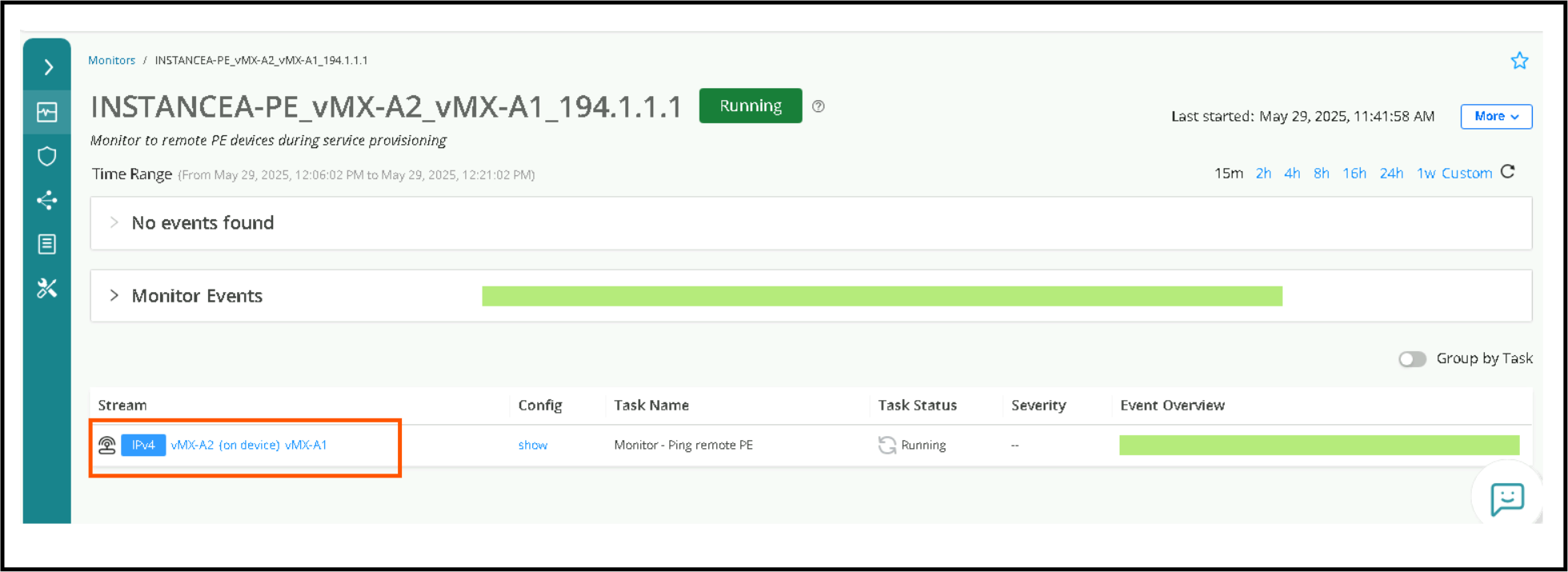Expand the left sidebar navigation arrow
This screenshot has height=572, width=1568.
tap(48, 67)
